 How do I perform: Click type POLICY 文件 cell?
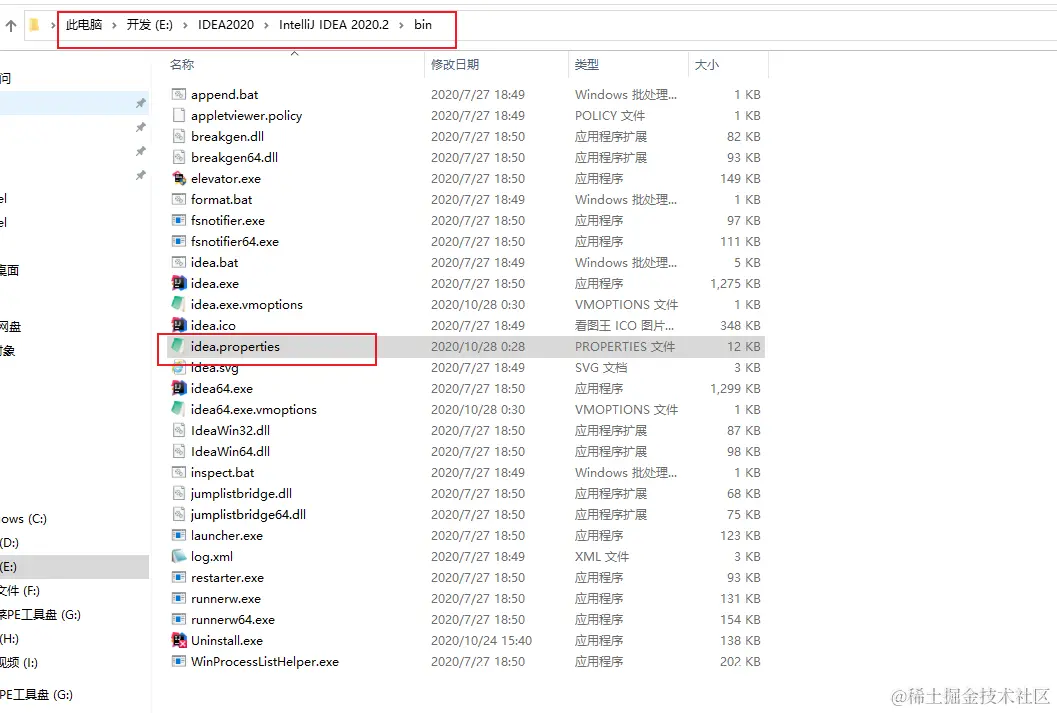tap(609, 115)
